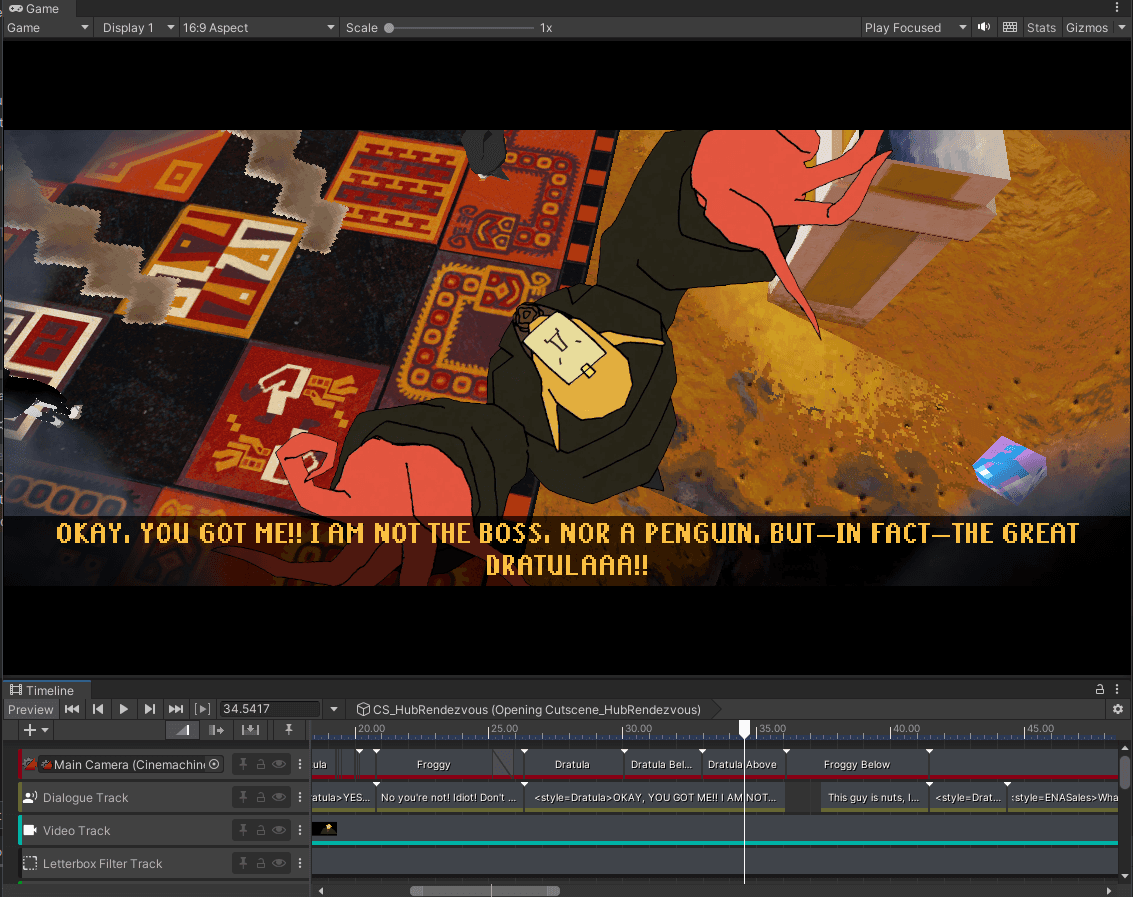Select the Froggy Below camera clip

[x=857, y=764]
